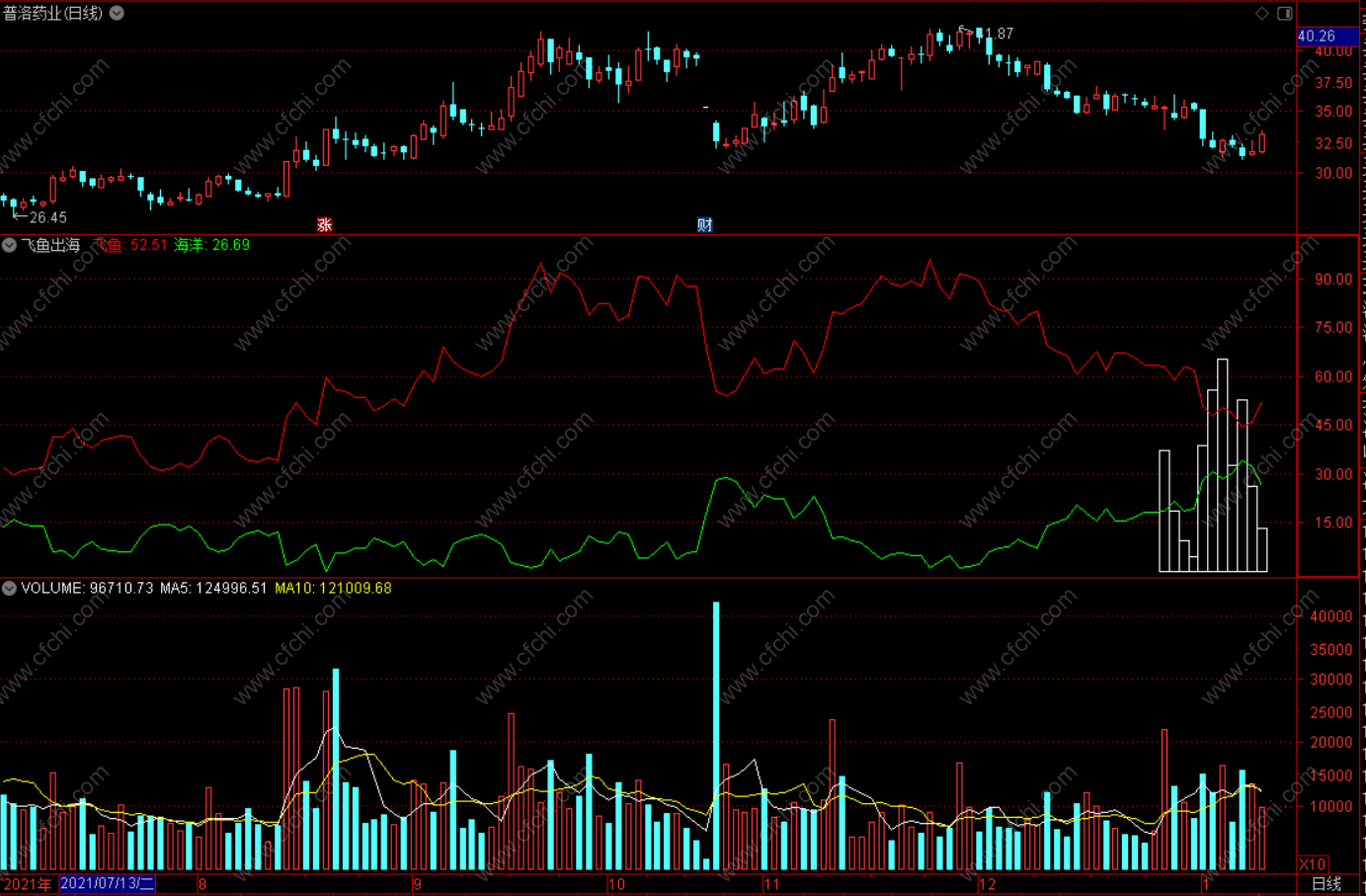The height and width of the screenshot is (896, 1366).
Task: Click the 30.00 price axis label
Action: pyautogui.click(x=1333, y=173)
